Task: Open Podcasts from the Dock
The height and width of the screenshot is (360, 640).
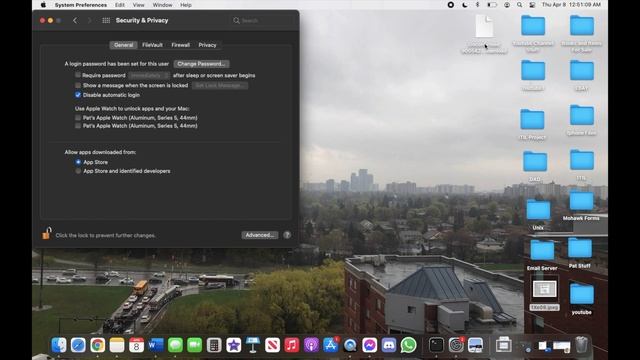Action: click(x=311, y=345)
